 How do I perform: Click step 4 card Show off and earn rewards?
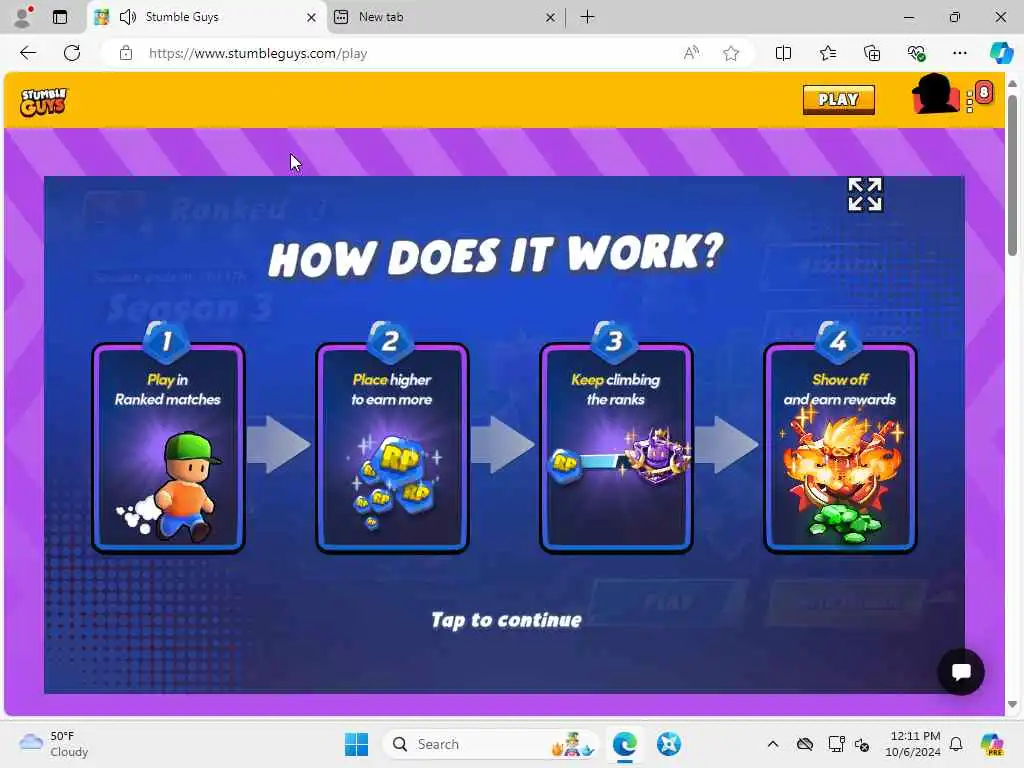tap(840, 448)
